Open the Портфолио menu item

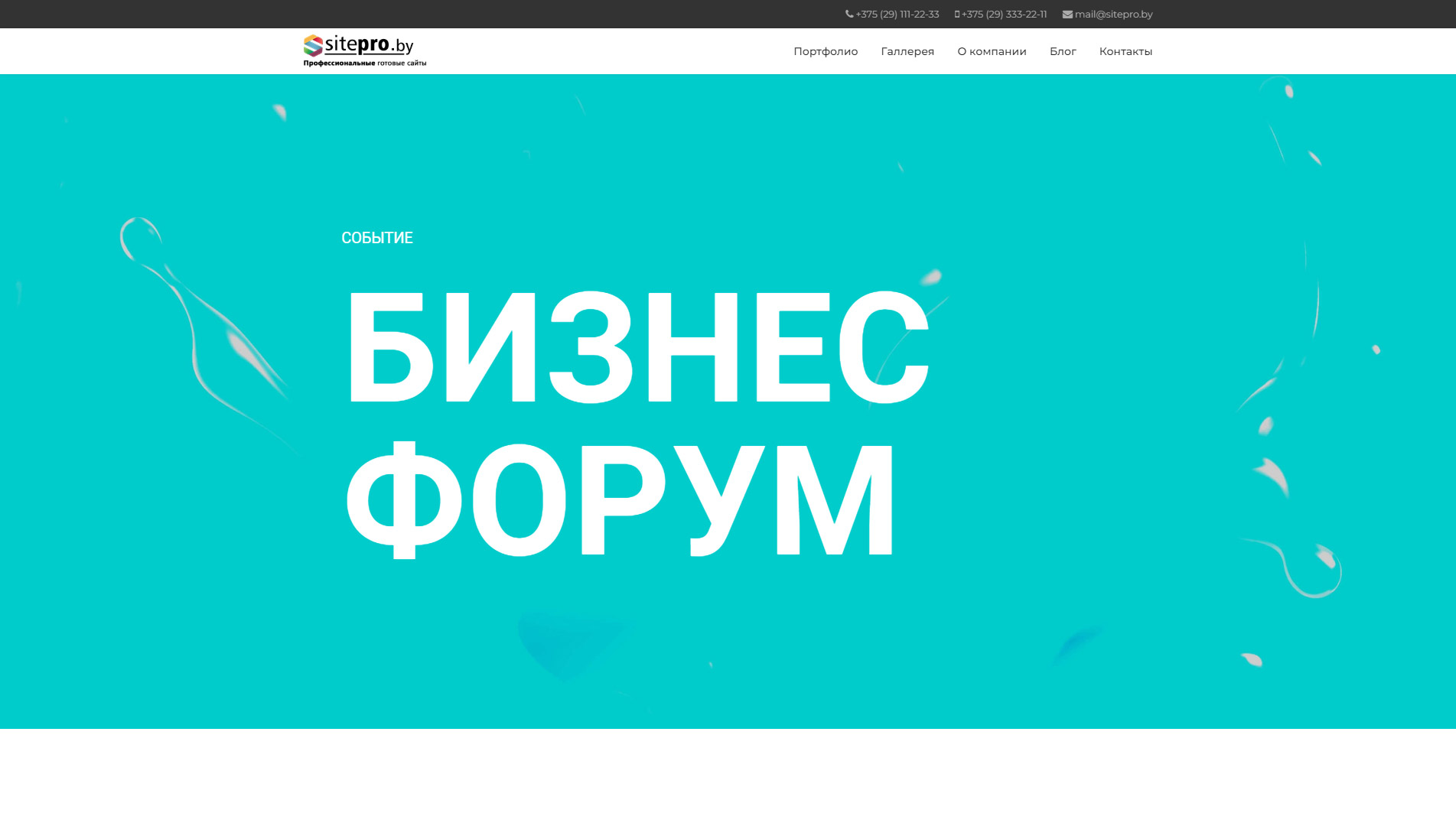point(825,51)
